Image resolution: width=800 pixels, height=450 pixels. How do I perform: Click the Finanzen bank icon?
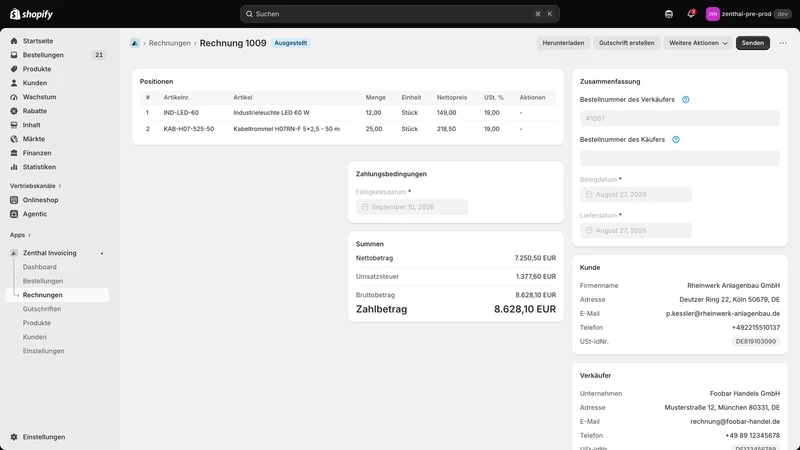click(x=14, y=153)
